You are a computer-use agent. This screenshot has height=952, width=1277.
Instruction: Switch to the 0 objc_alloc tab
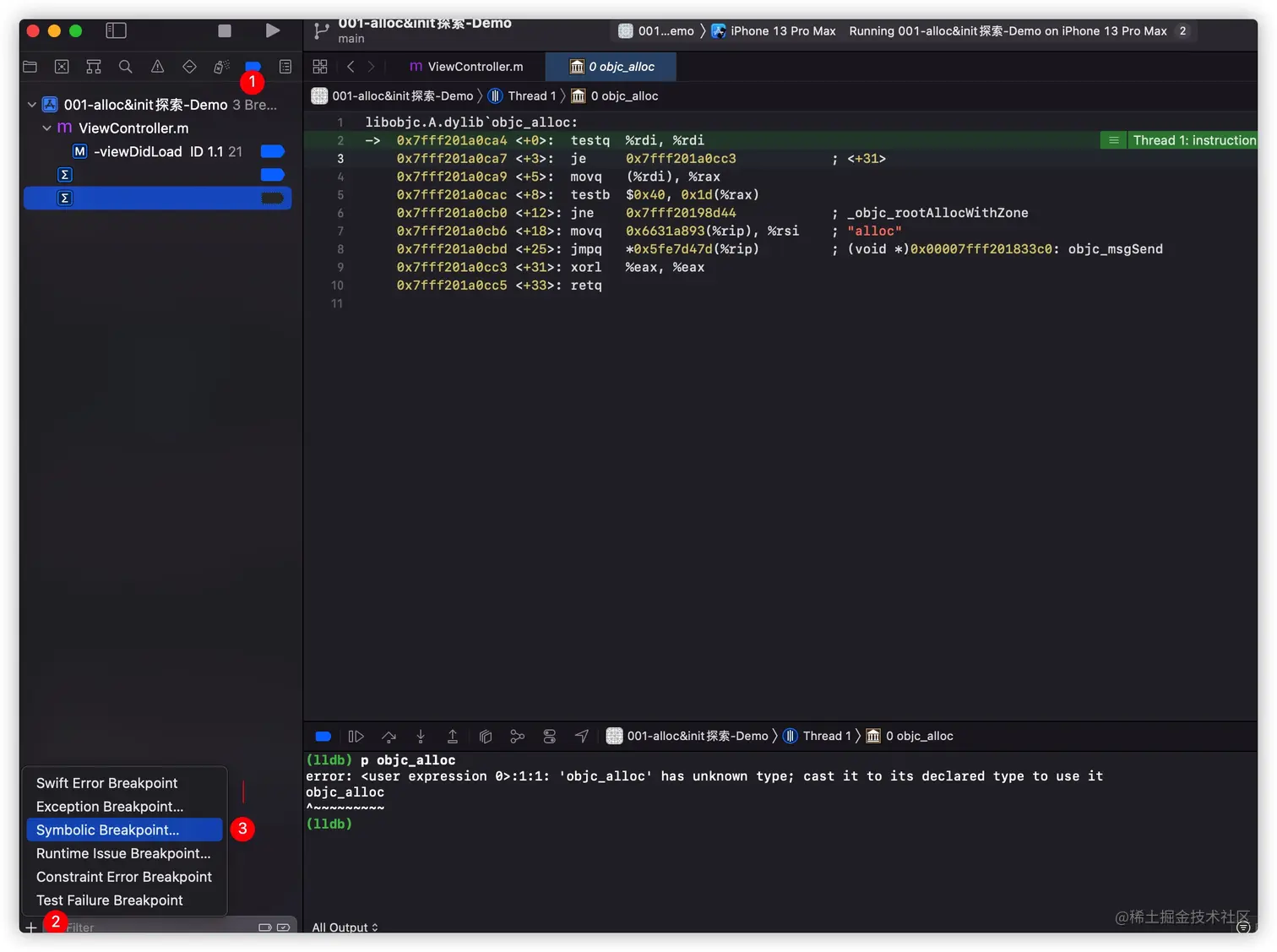tap(612, 67)
